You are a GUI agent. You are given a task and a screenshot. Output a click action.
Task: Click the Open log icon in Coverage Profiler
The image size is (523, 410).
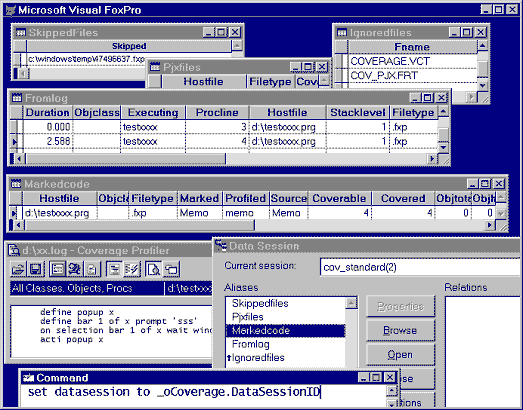18,269
